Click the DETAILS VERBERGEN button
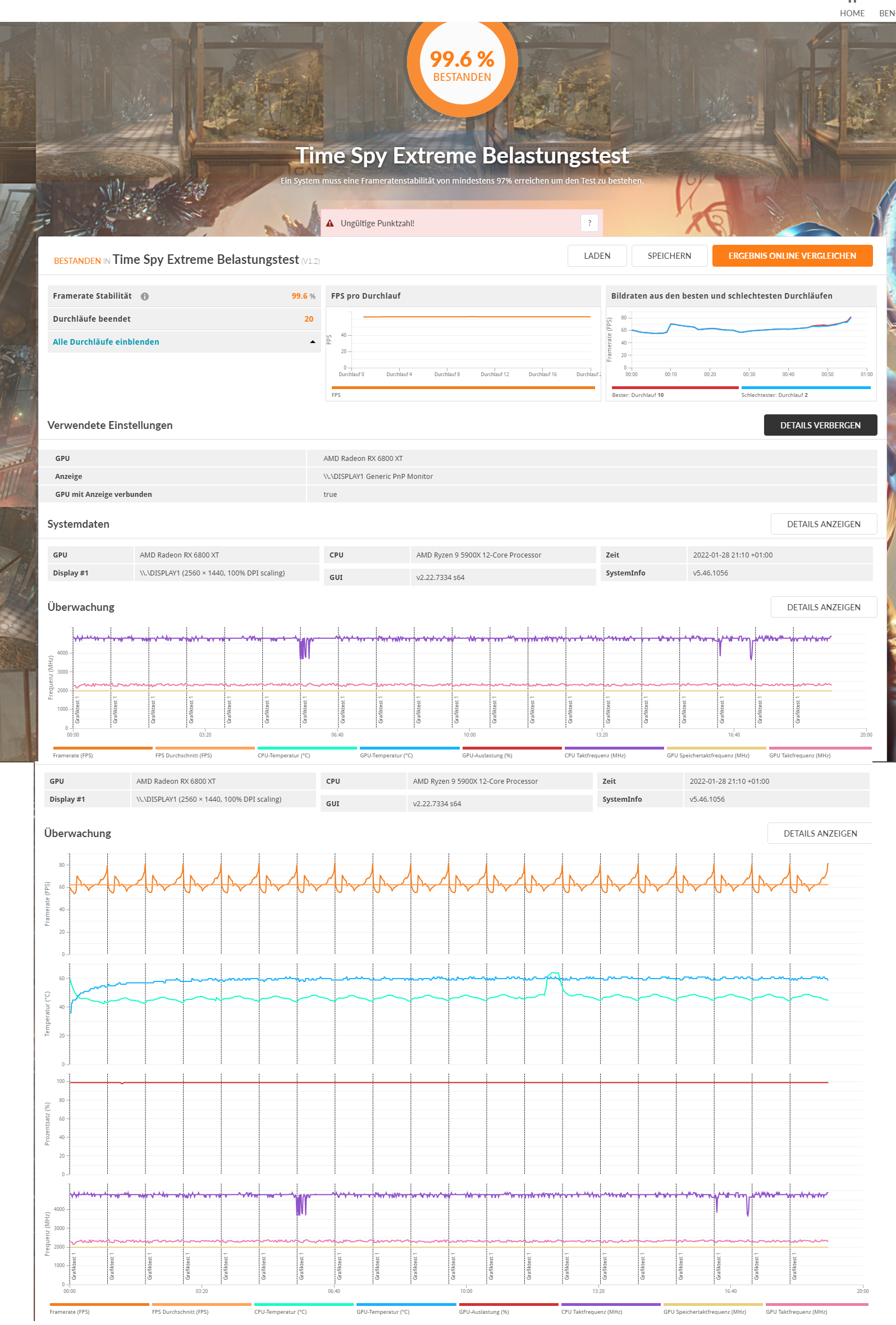The height and width of the screenshot is (1325, 896). coord(820,426)
